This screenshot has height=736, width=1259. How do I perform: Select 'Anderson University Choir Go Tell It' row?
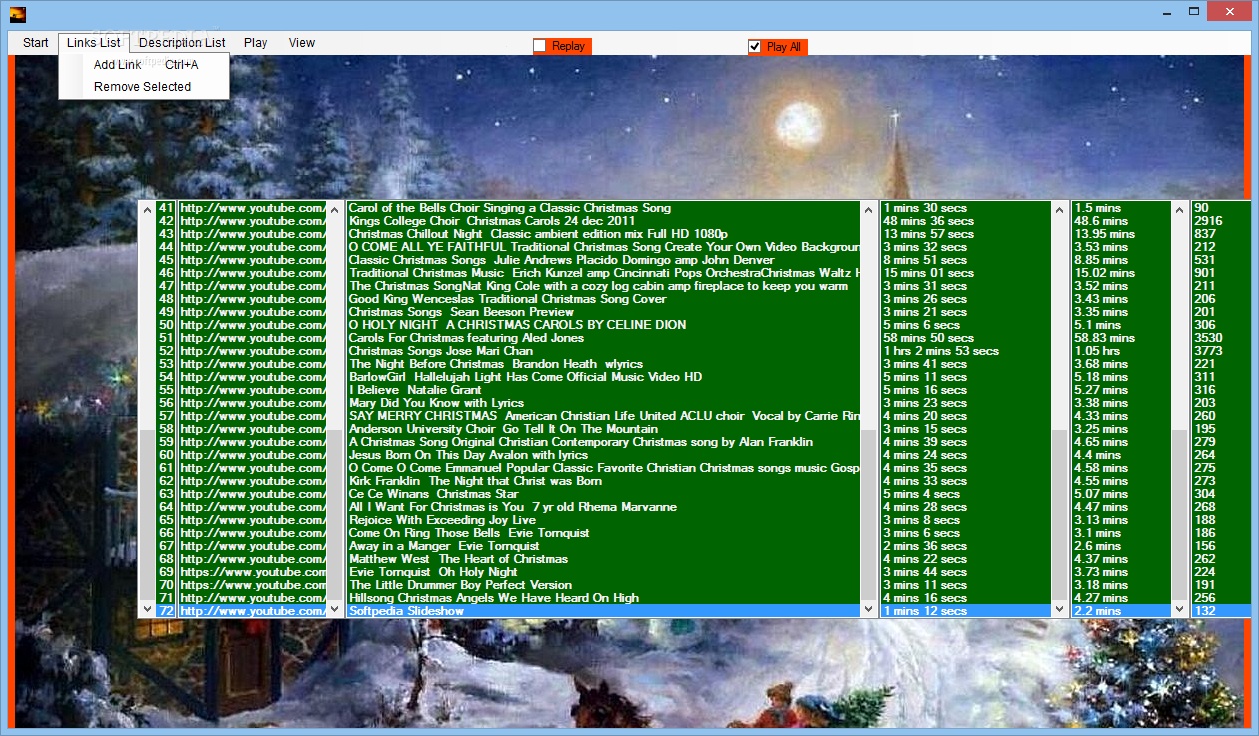pyautogui.click(x=603, y=429)
